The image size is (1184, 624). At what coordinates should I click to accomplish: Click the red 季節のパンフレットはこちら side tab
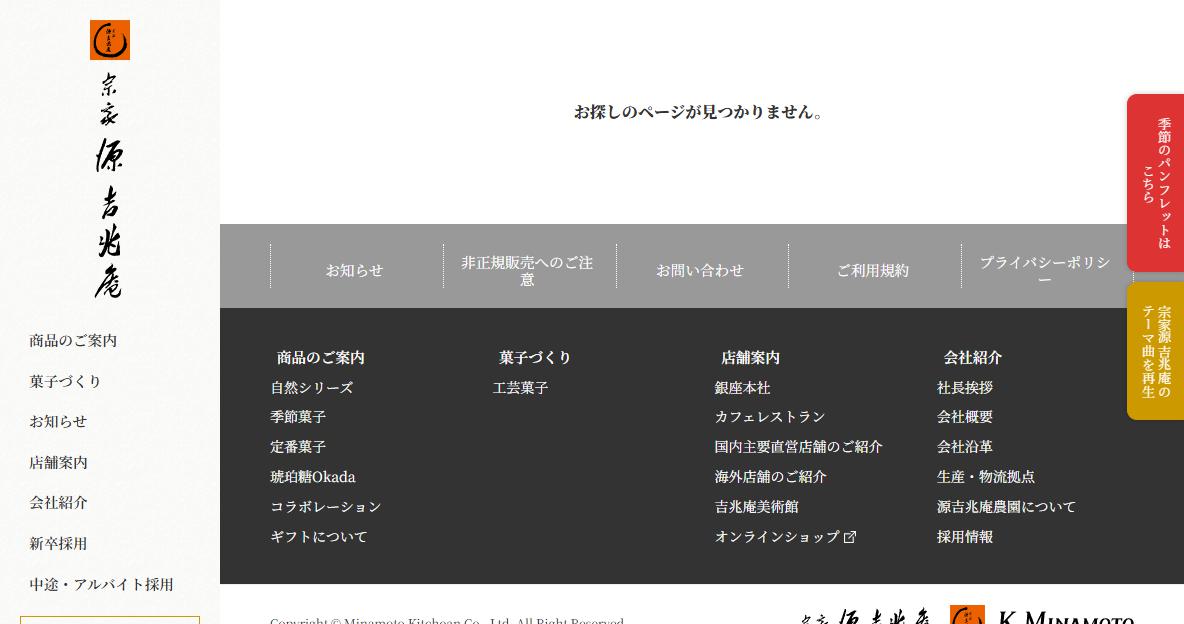click(1155, 183)
